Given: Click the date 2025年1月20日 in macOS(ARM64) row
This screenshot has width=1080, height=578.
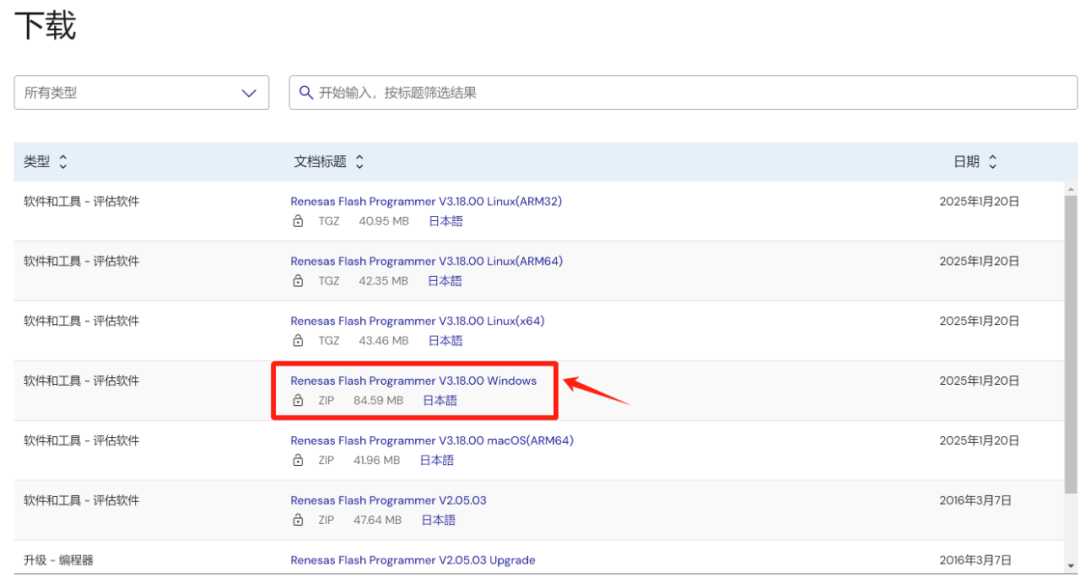Looking at the screenshot, I should point(979,440).
